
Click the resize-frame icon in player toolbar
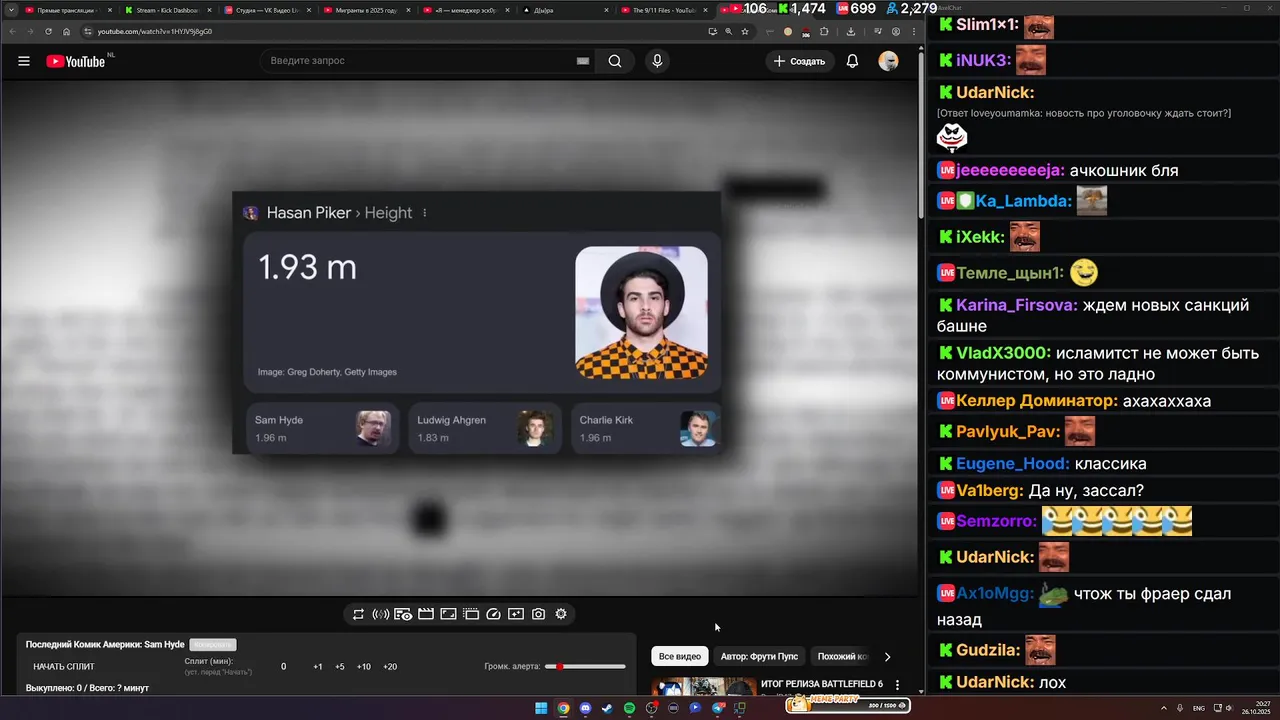tap(448, 614)
